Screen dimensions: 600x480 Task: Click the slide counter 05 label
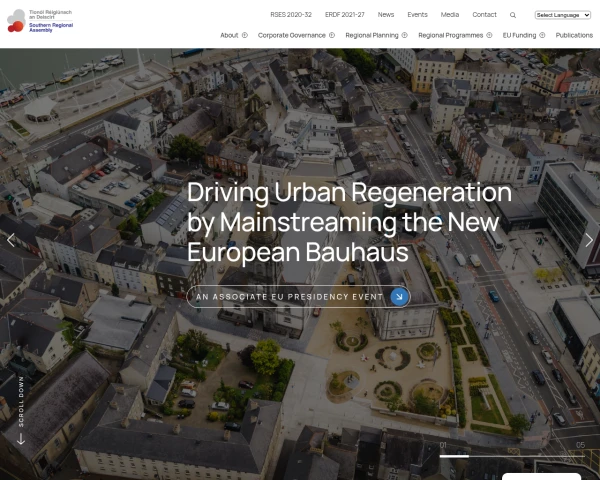(580, 445)
